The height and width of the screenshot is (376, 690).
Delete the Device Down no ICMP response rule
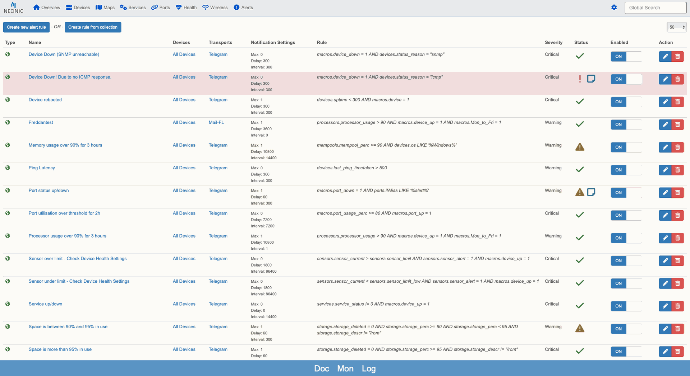coord(678,79)
